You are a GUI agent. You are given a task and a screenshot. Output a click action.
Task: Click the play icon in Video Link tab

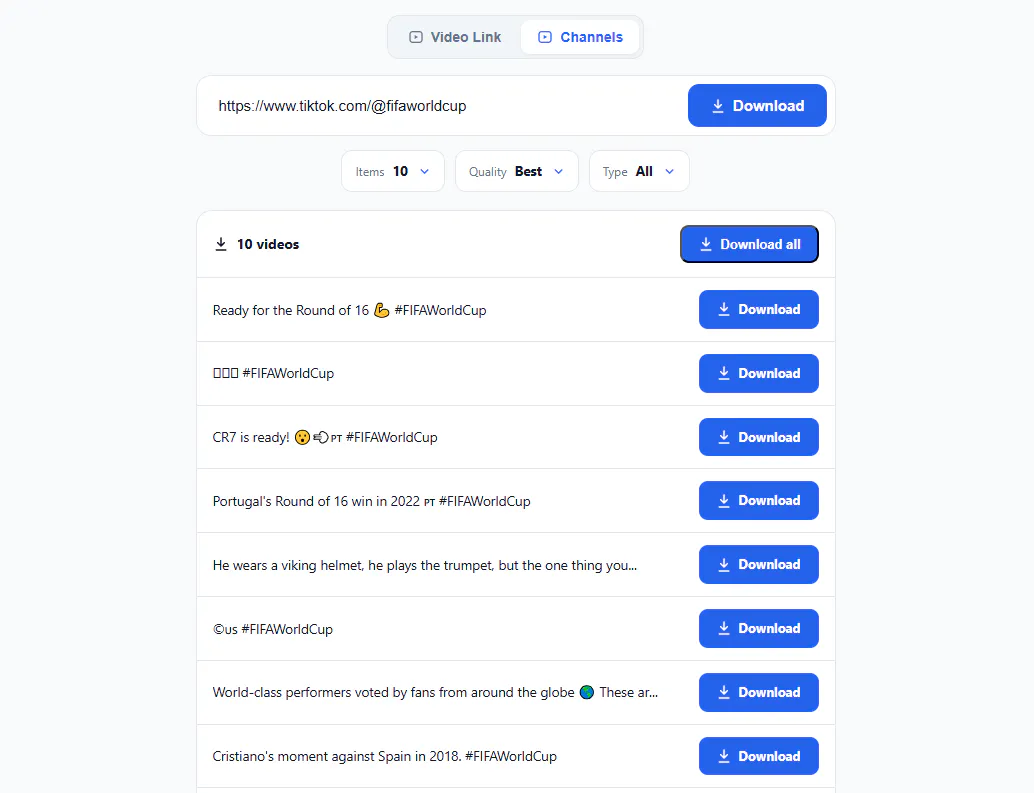[415, 37]
